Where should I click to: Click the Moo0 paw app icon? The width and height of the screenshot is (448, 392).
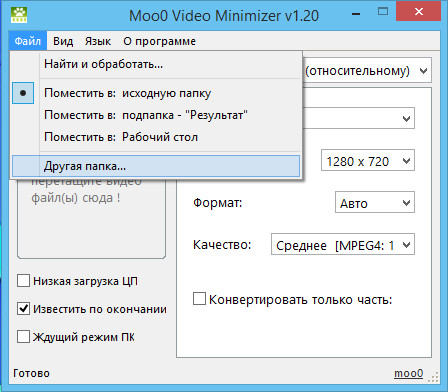19,15
